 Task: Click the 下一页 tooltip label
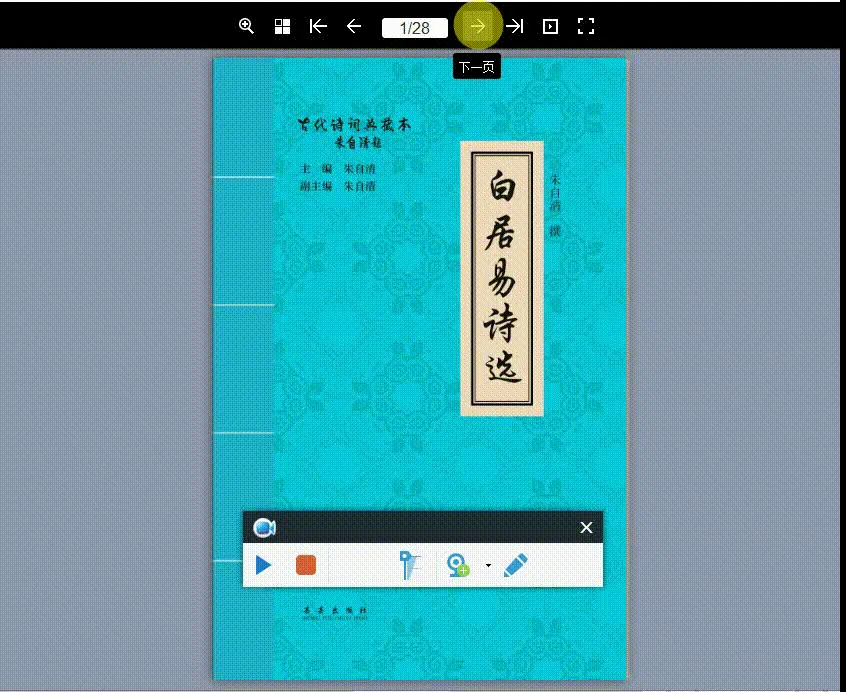[476, 67]
